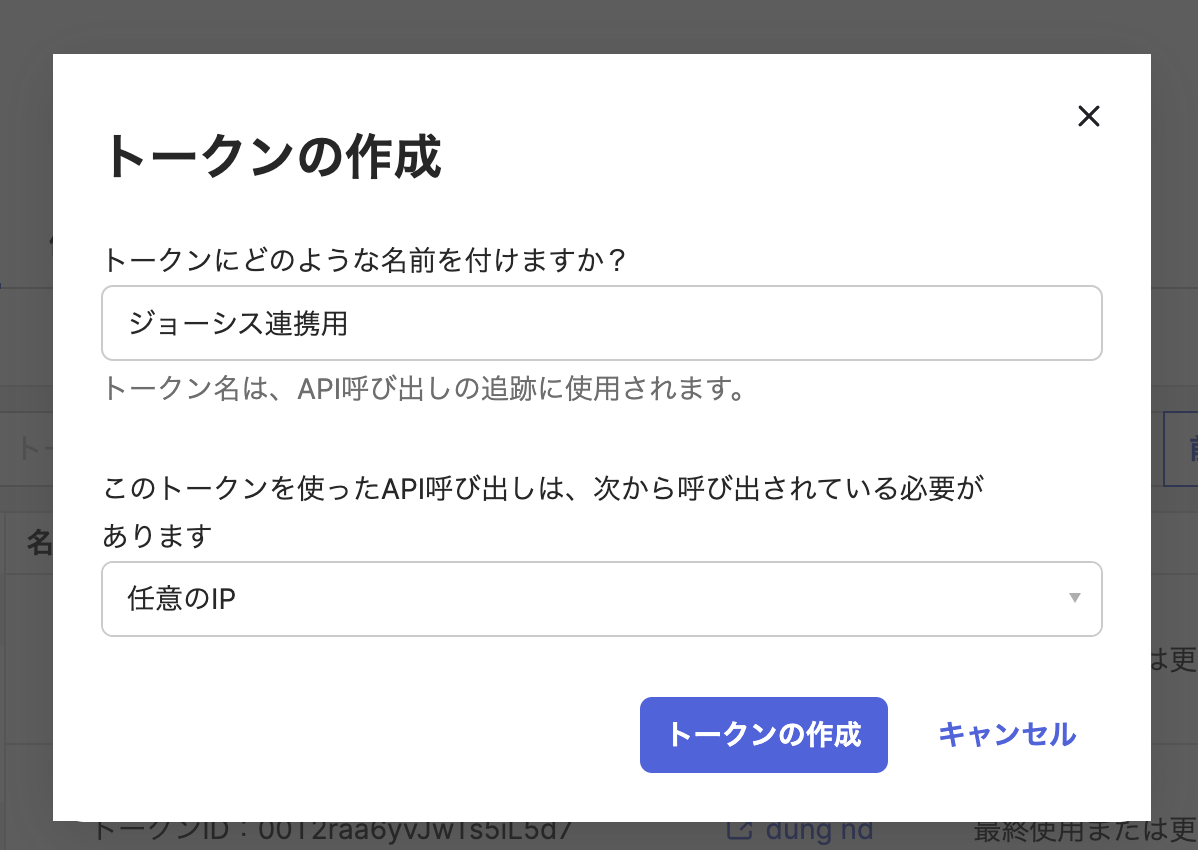Click the outlined button at right edge
Viewport: 1198px width, 850px height.
pos(1181,448)
